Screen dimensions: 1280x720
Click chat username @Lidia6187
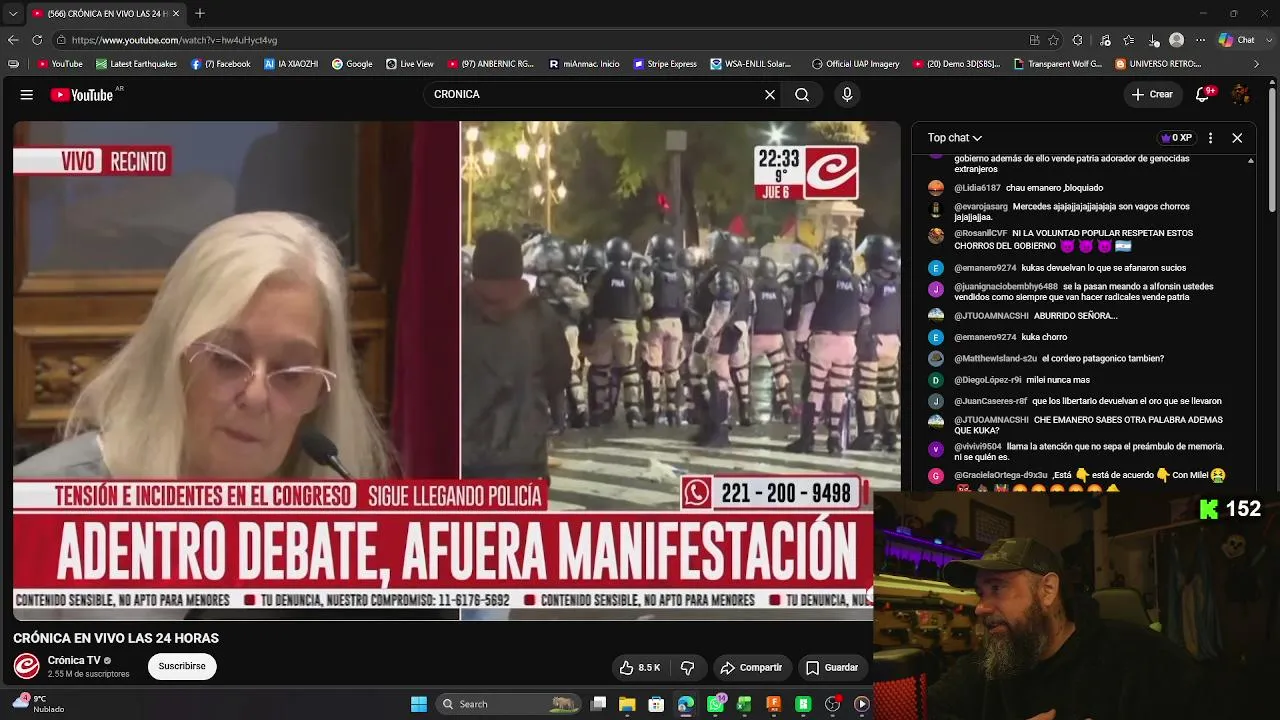pos(977,188)
